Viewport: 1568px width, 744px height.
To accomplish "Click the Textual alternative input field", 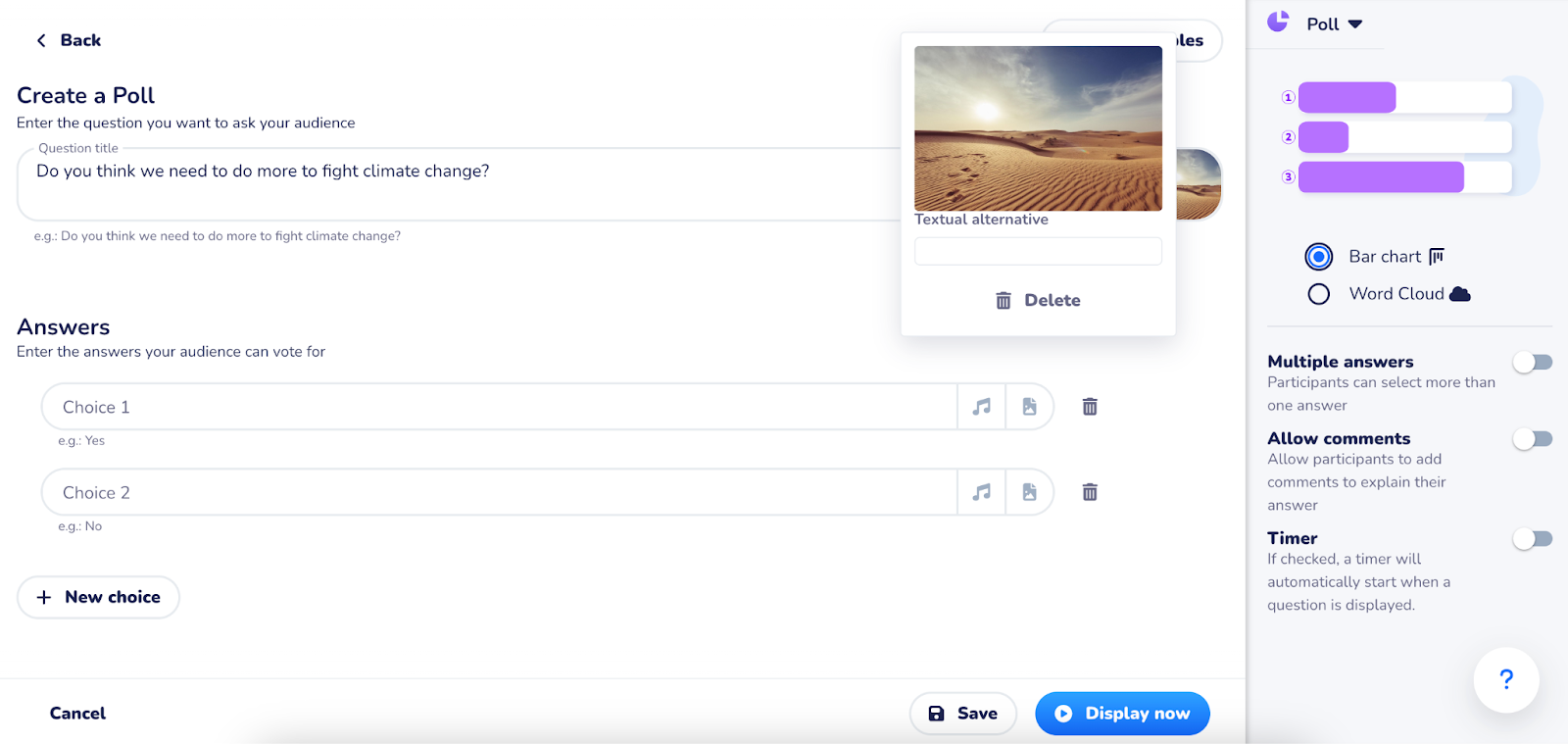I will click(x=1038, y=252).
